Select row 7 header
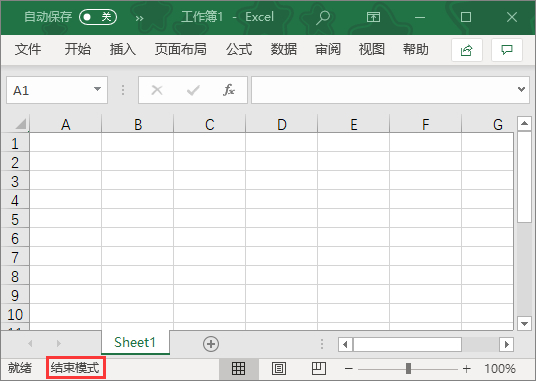The image size is (536, 381). pos(15,257)
